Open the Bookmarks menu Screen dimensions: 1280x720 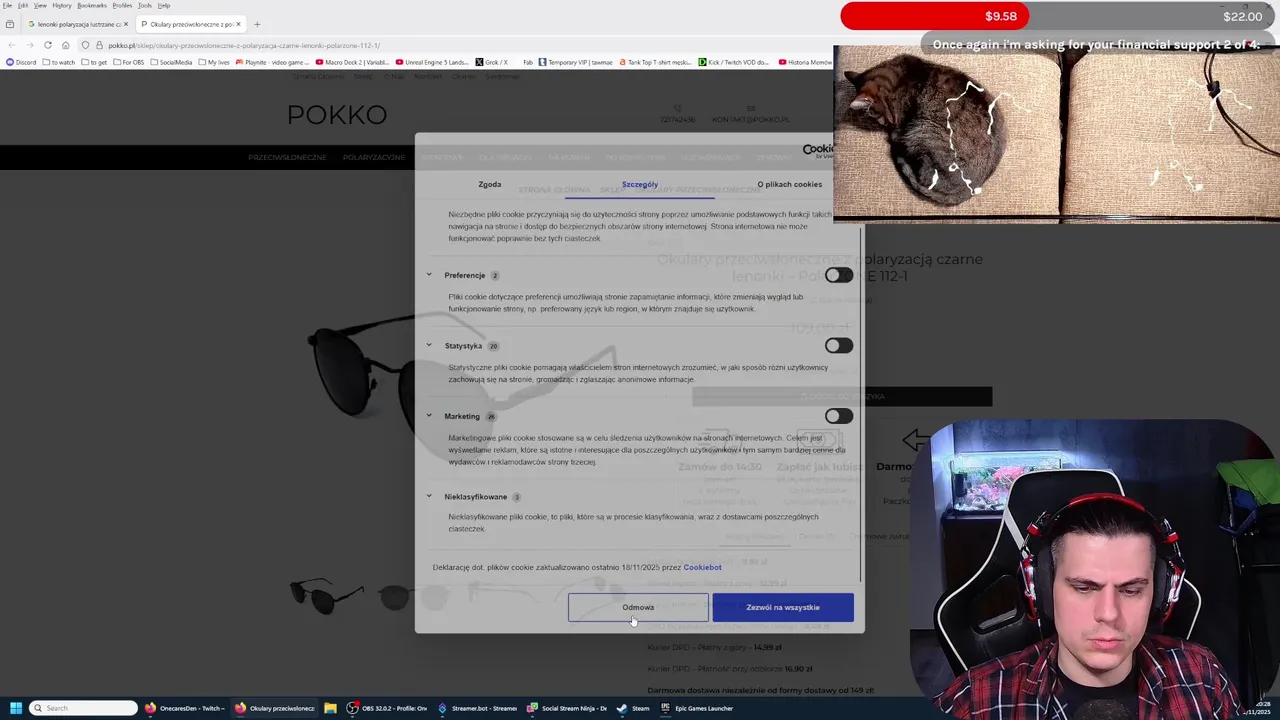[x=92, y=5]
